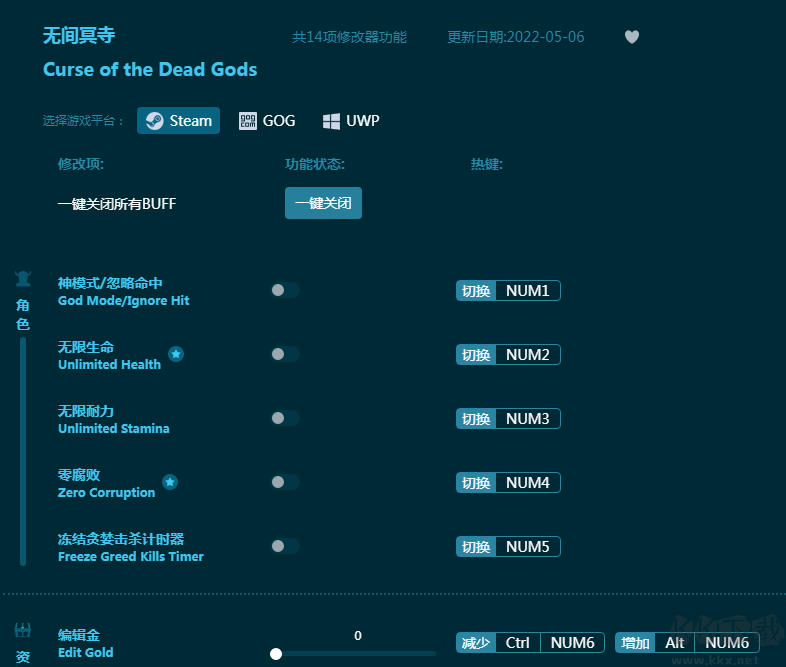Click the 切换 NUM5 hotkey box

tap(508, 547)
